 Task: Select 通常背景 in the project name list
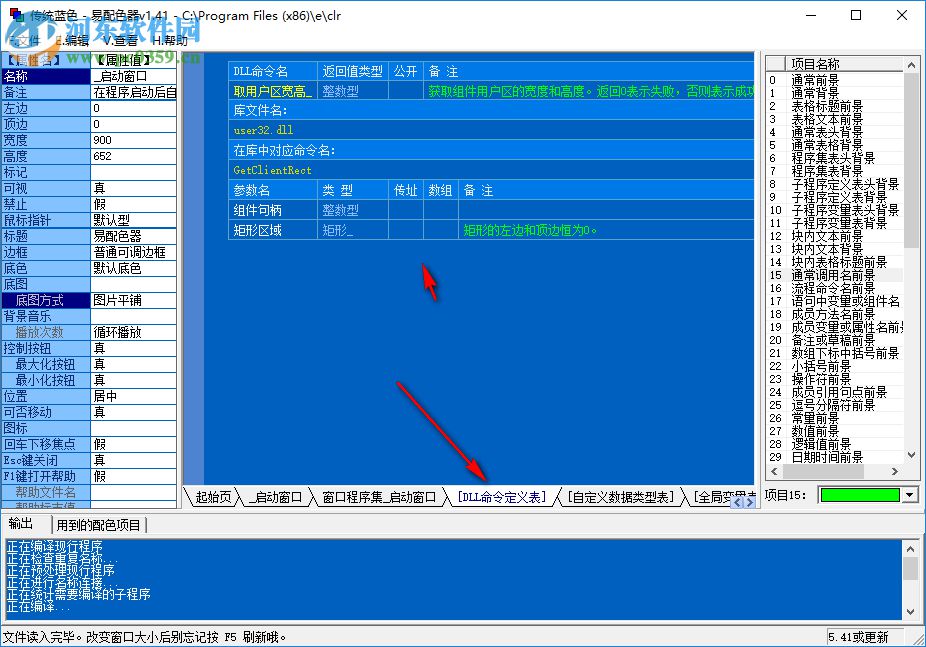(818, 93)
